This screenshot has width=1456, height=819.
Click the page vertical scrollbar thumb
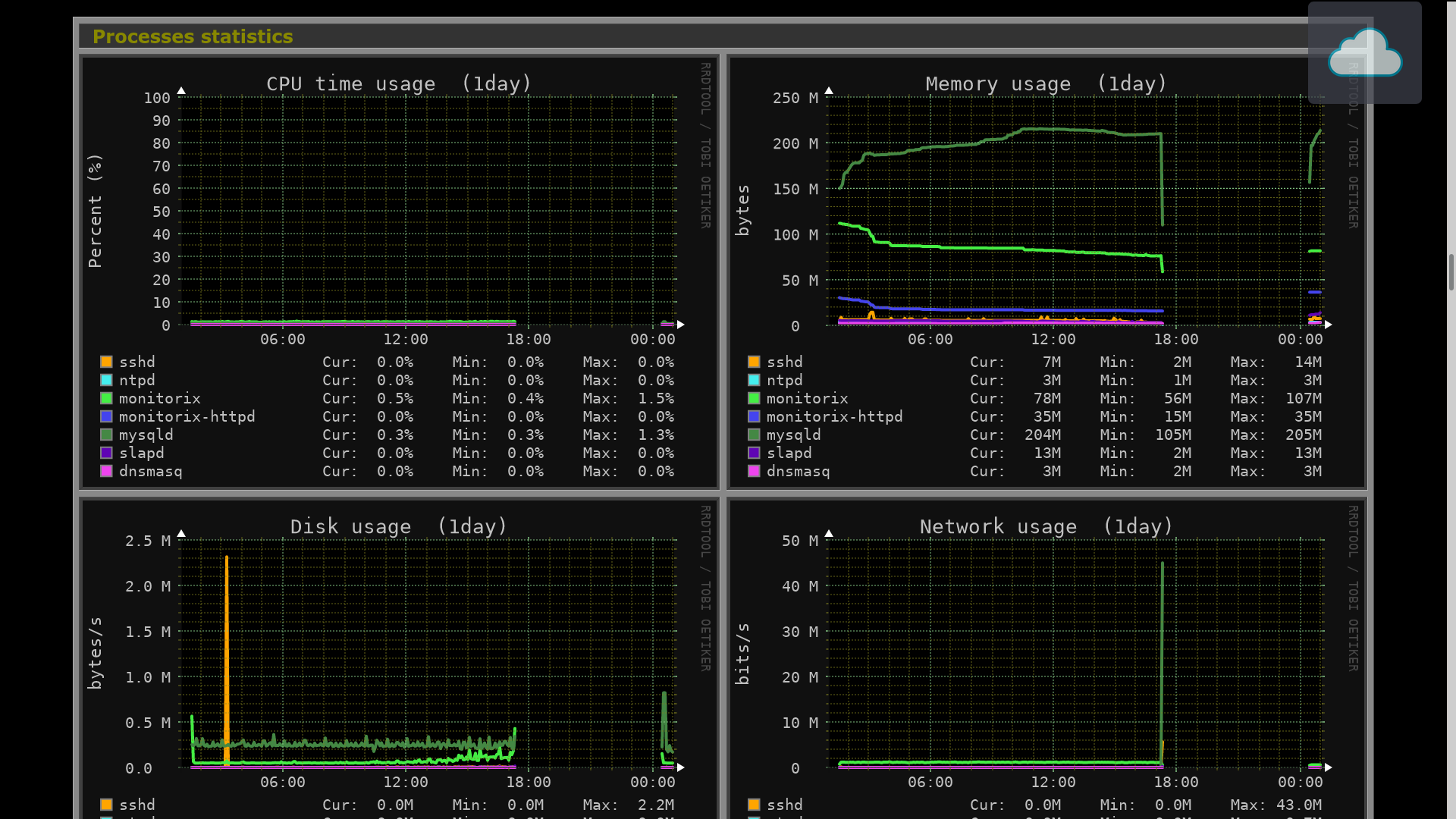[1451, 273]
